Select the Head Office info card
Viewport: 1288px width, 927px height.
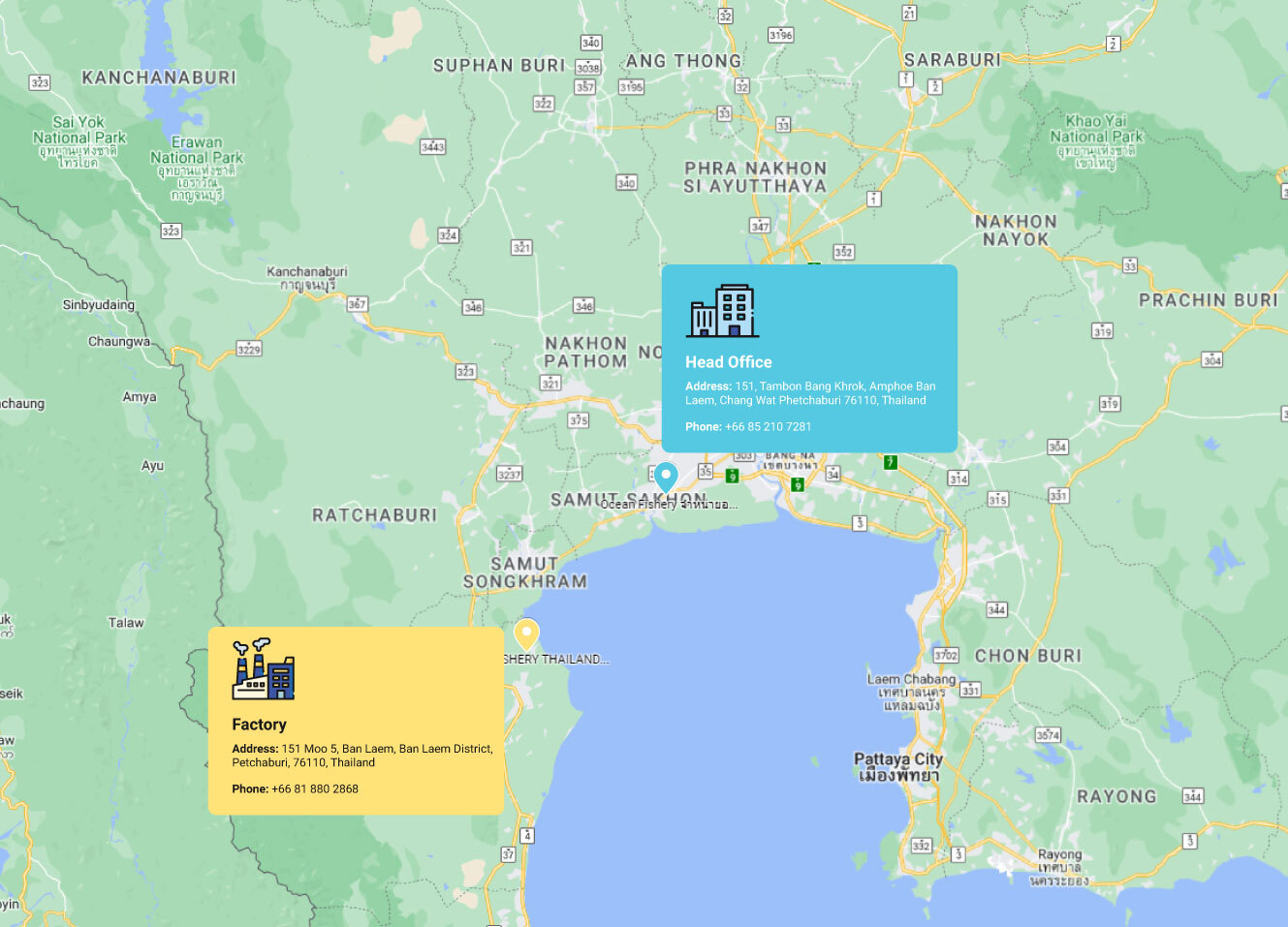point(810,357)
